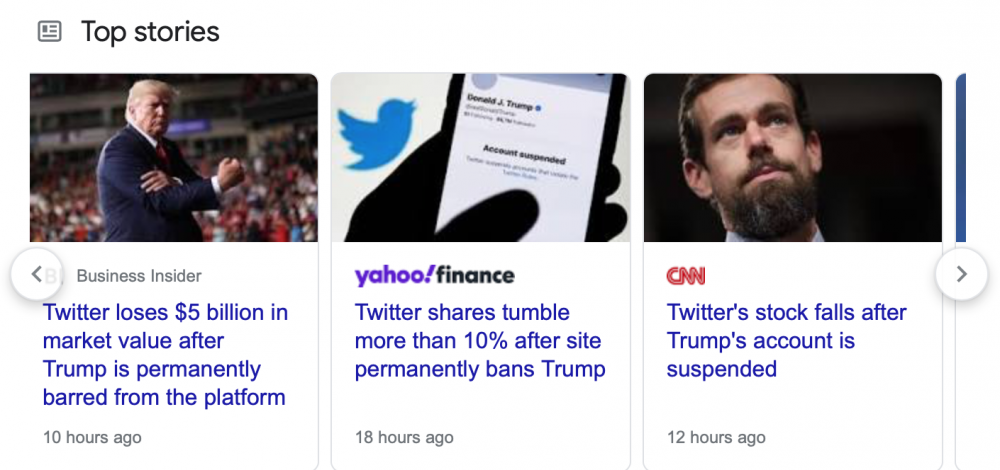
Task: Click the Top stories heading
Action: 150,32
